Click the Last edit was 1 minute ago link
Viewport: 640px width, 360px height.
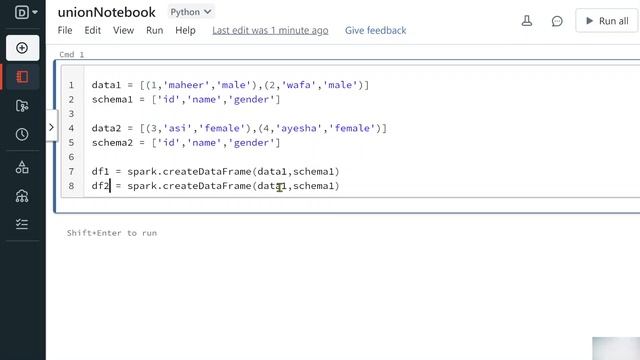(x=270, y=31)
